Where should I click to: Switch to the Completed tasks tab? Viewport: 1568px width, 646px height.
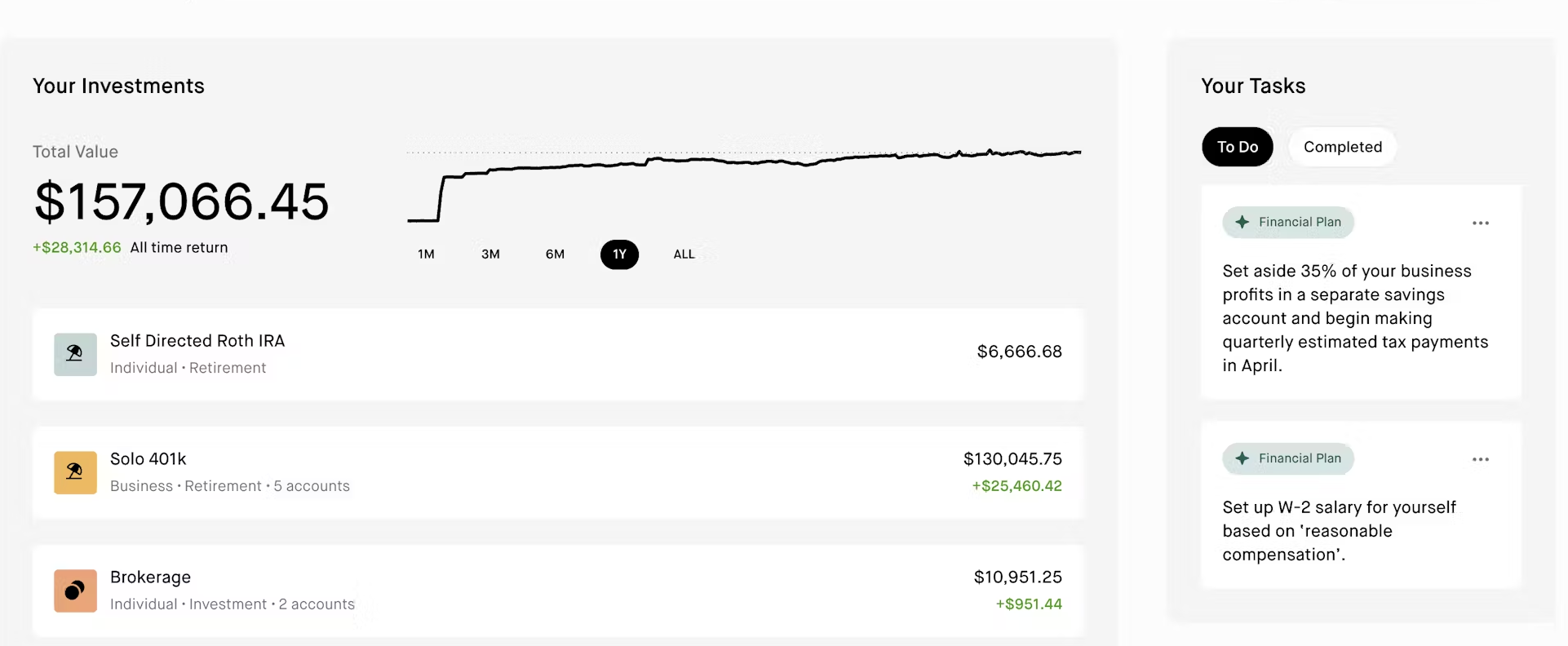click(1342, 147)
